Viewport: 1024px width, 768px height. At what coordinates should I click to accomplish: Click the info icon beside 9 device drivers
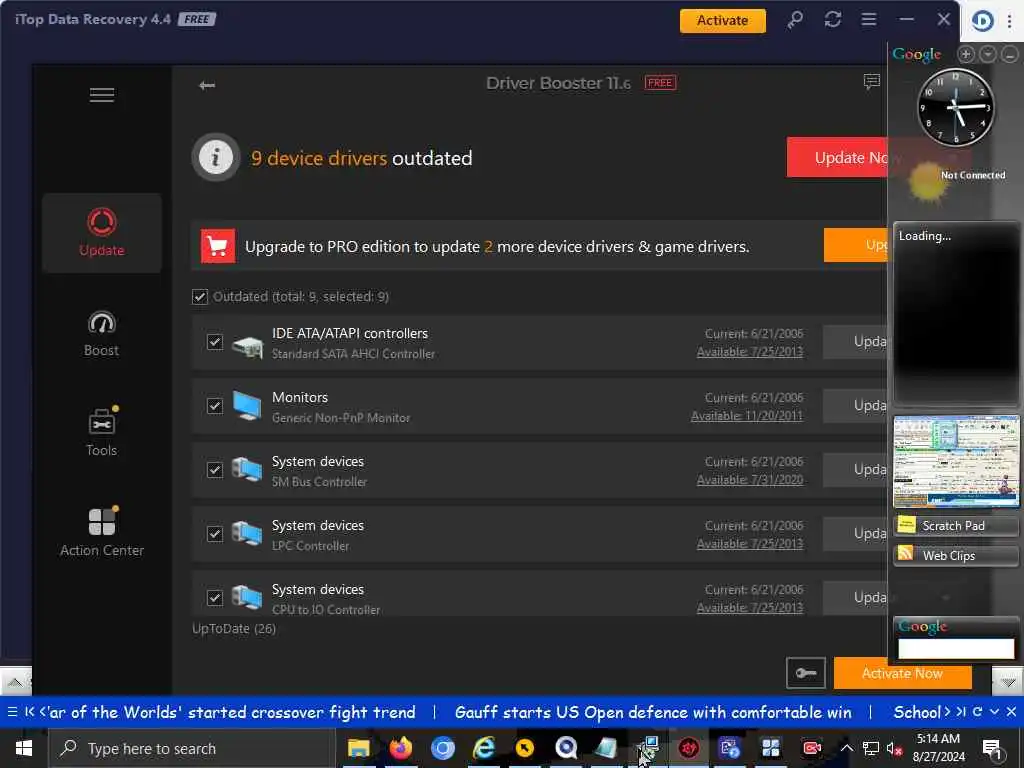coord(216,157)
